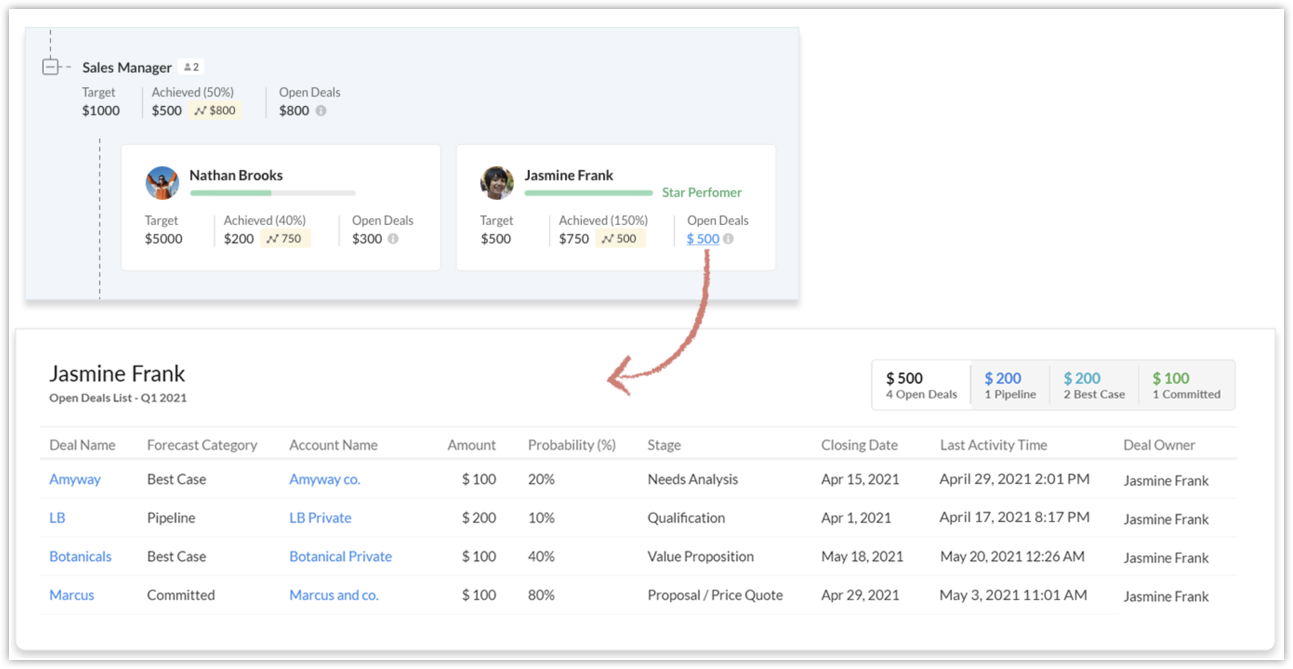Sort by the Closing Date column header
Image resolution: width=1293 pixels, height=669 pixels.
click(859, 445)
